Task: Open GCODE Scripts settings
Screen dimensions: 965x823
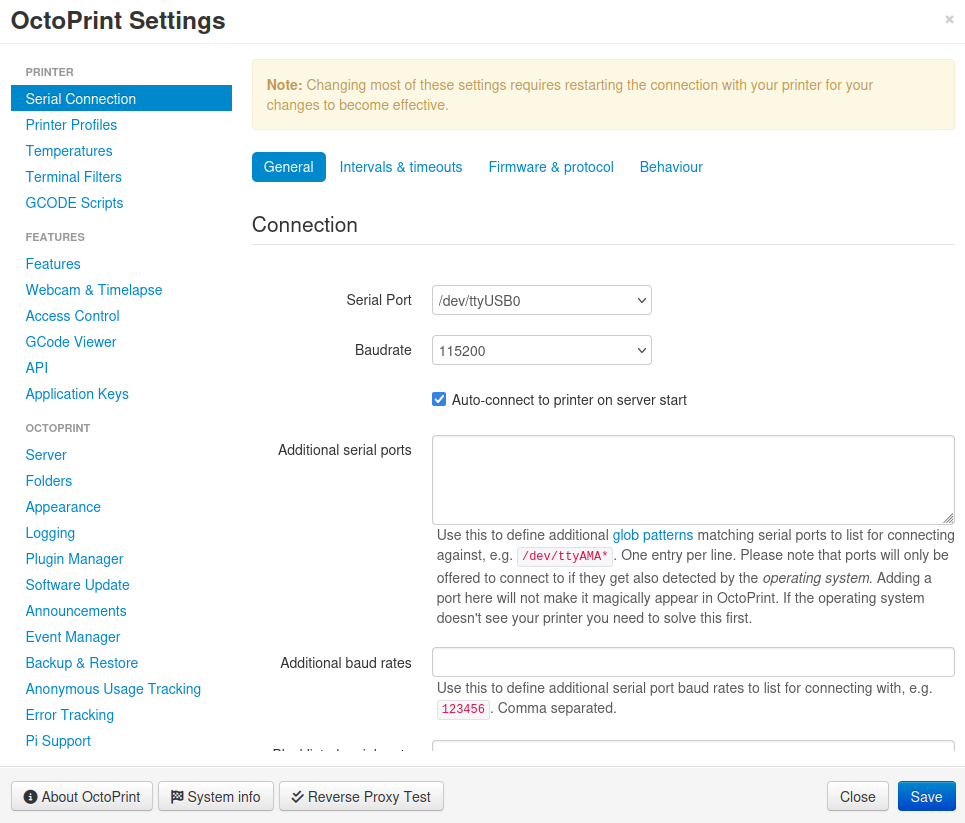Action: [x=74, y=203]
